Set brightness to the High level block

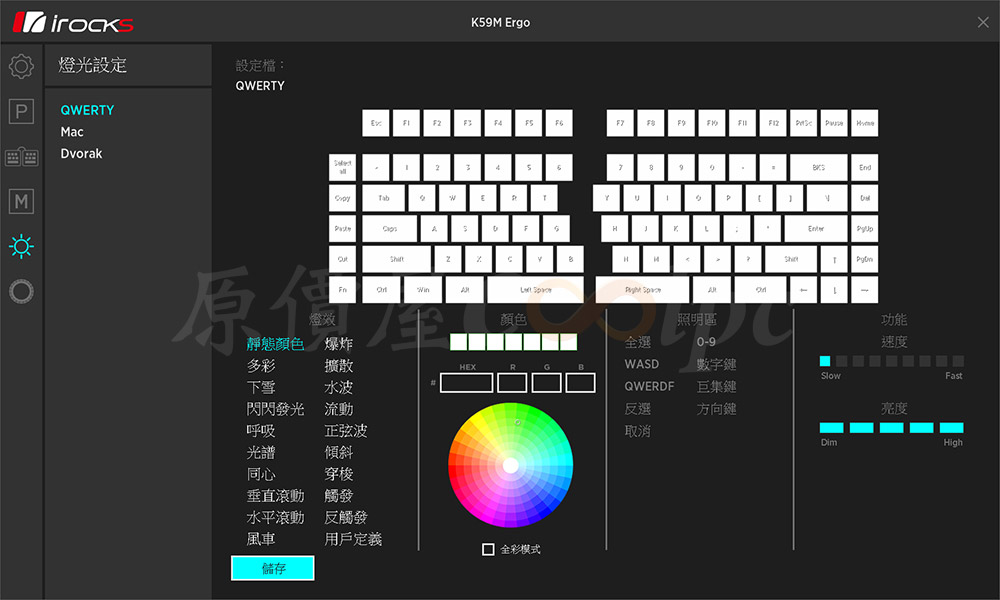(x=951, y=427)
